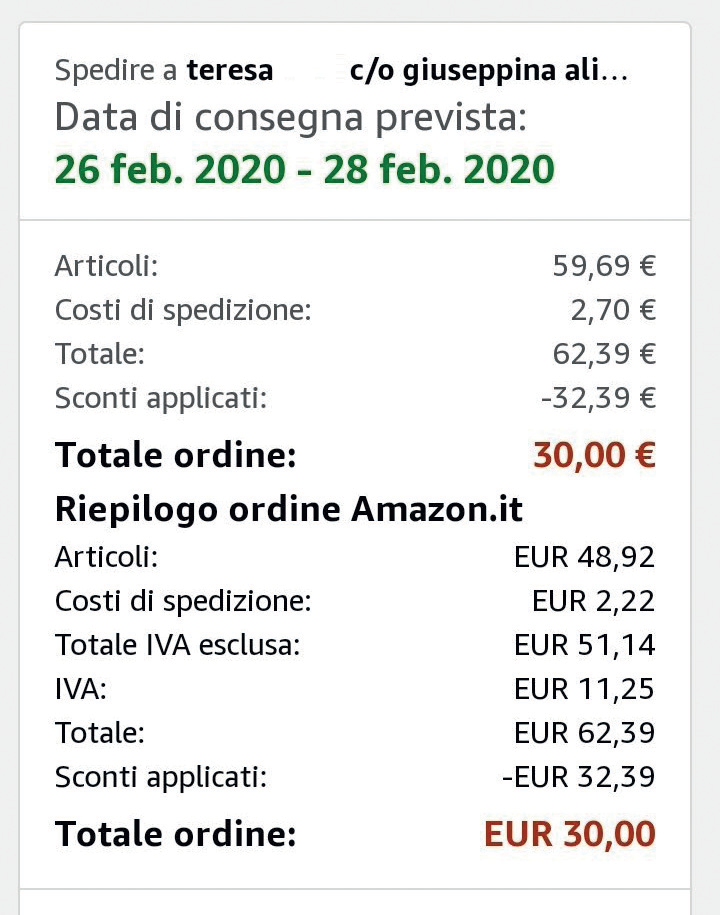
Task: Click the bold 'Totale ordine:' label in the top summary
Action: [x=176, y=455]
